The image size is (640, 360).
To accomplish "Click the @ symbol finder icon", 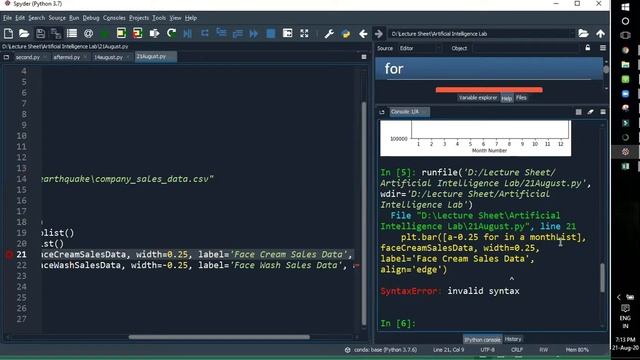I will coord(88,33).
